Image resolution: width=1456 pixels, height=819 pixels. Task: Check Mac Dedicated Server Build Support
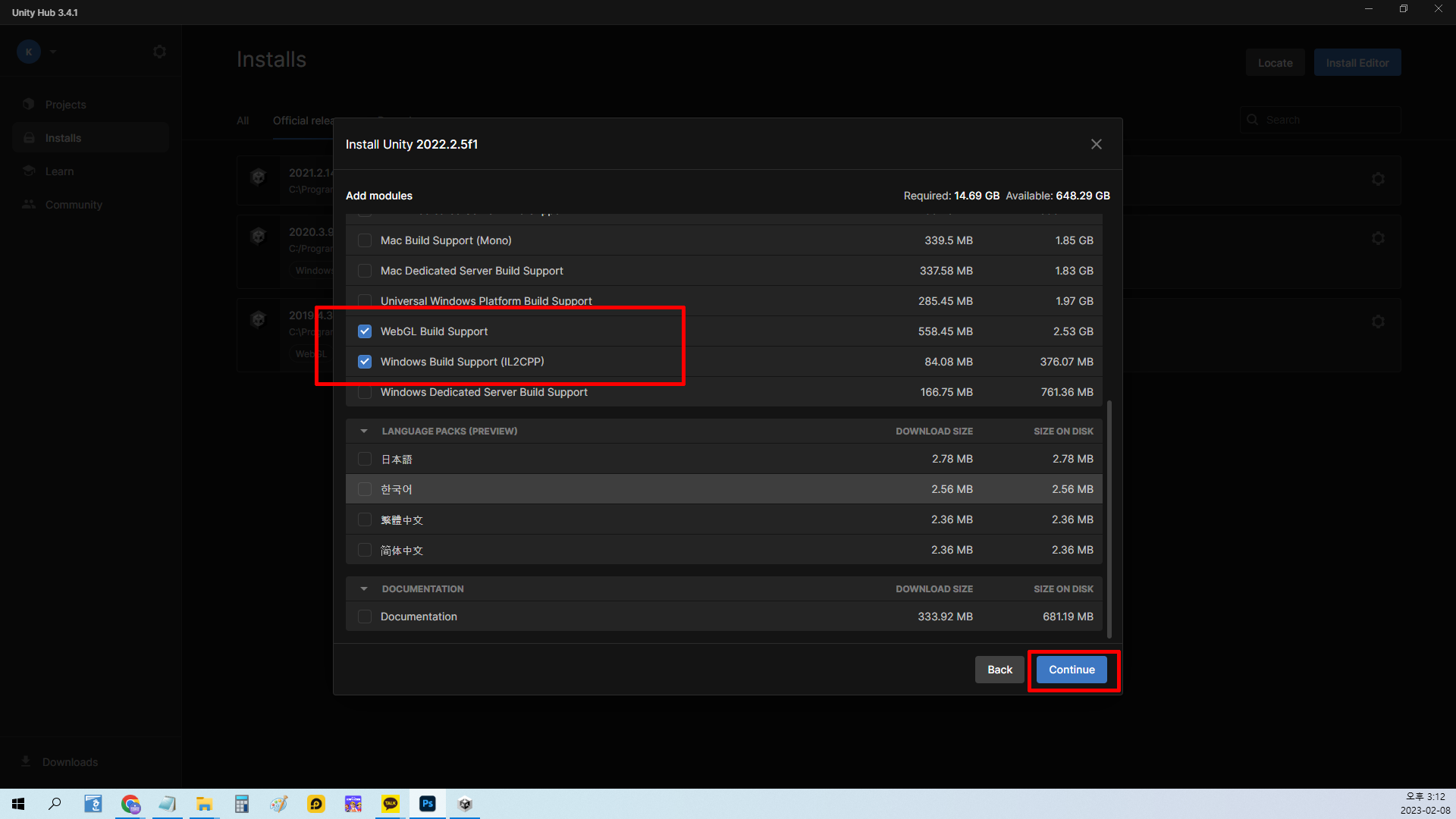coord(365,271)
